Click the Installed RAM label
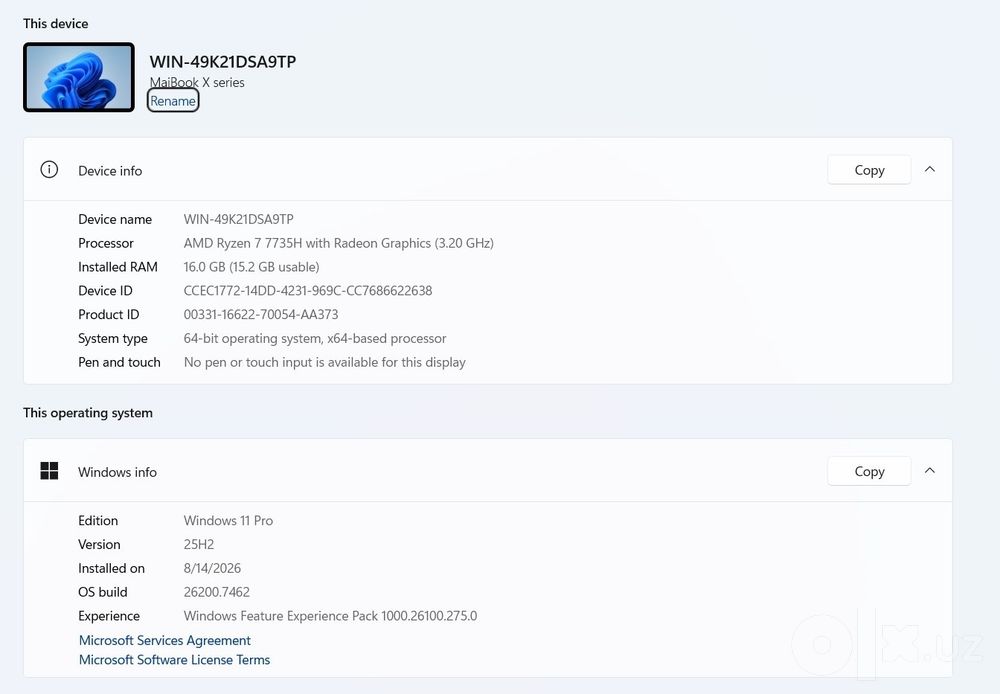1000x694 pixels. click(x=118, y=267)
